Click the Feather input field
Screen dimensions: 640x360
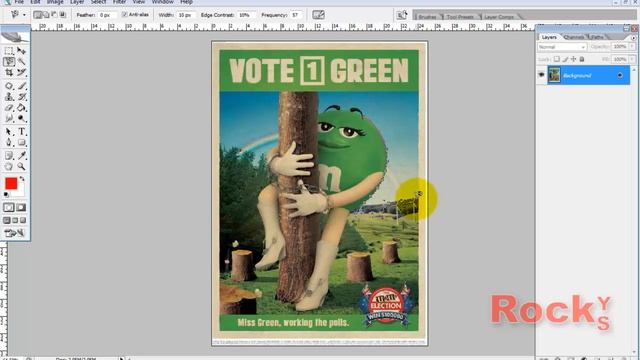[107, 15]
